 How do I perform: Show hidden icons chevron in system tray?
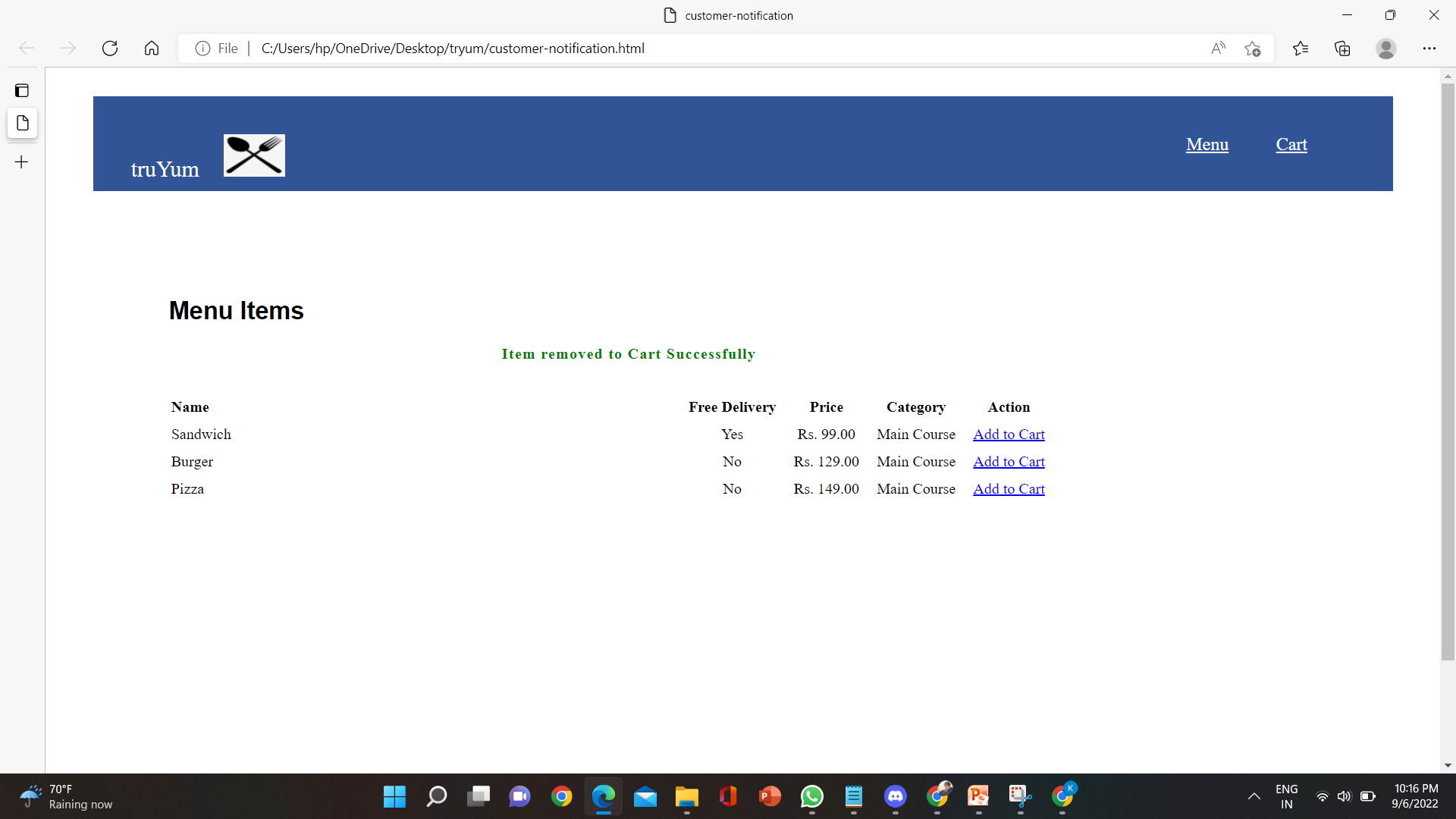pos(1254,796)
